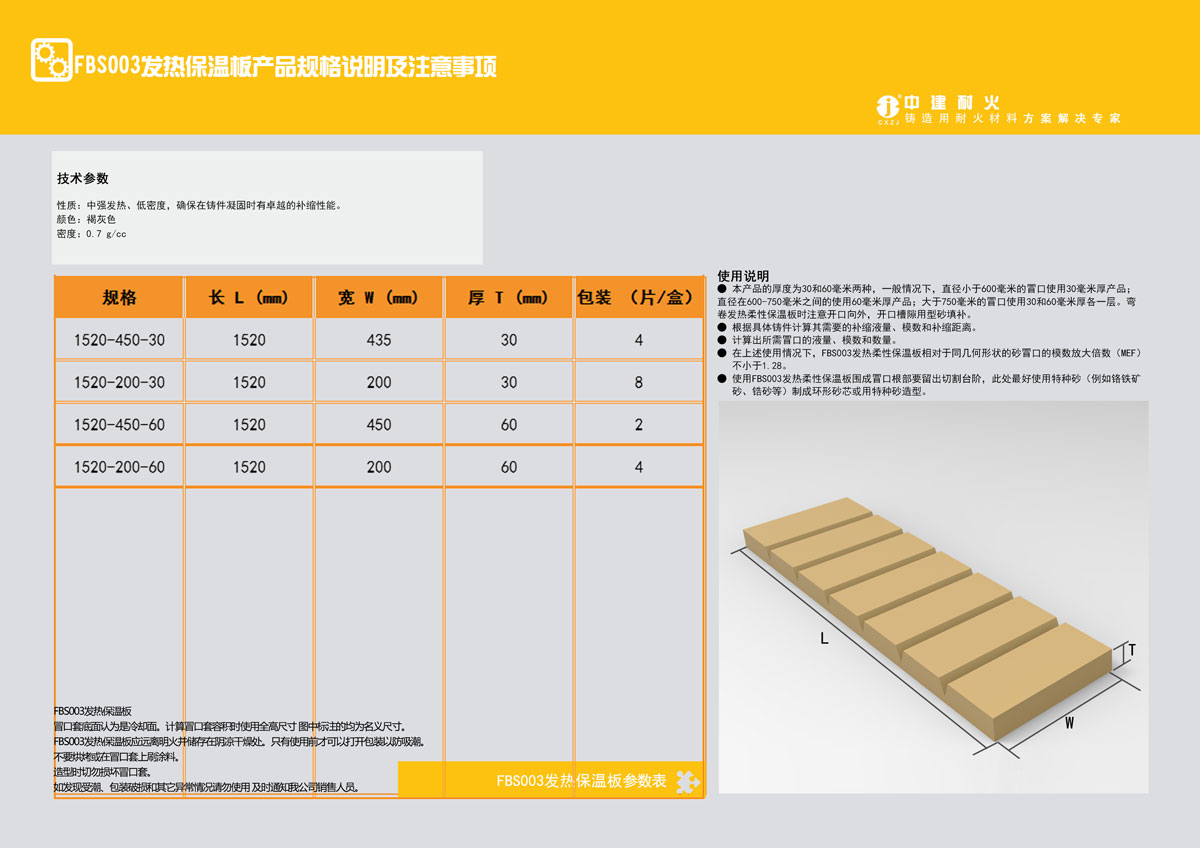This screenshot has width=1200, height=848.
Task: Select the spec cell 1520-200-60
Action: pyautogui.click(x=119, y=467)
